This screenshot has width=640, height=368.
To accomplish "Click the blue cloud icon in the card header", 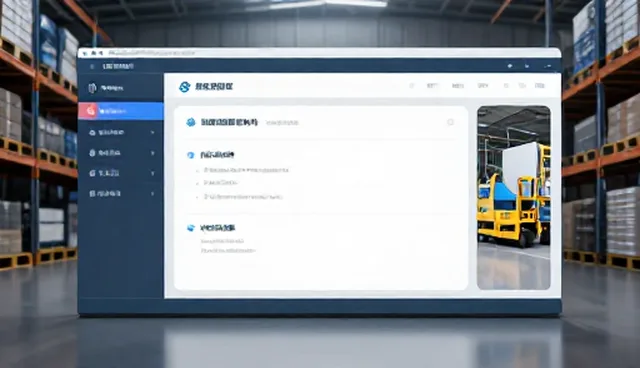I will [x=191, y=122].
